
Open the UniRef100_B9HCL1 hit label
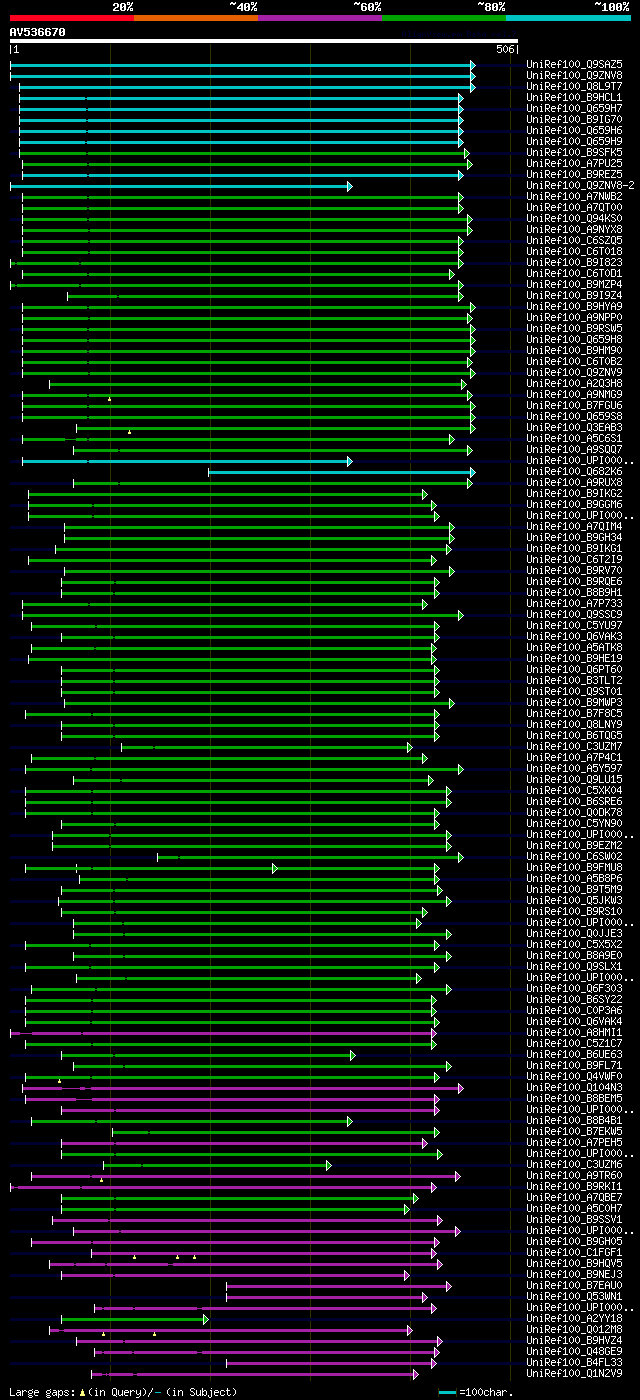coord(576,97)
